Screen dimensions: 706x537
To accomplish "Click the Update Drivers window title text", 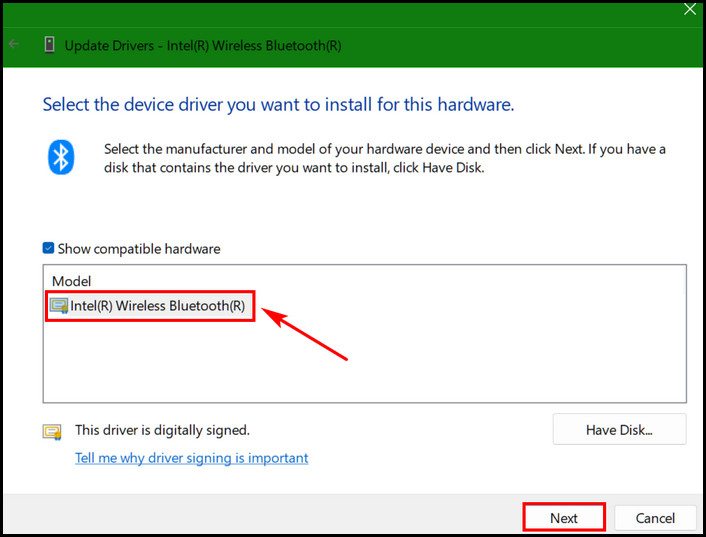I will pyautogui.click(x=203, y=45).
